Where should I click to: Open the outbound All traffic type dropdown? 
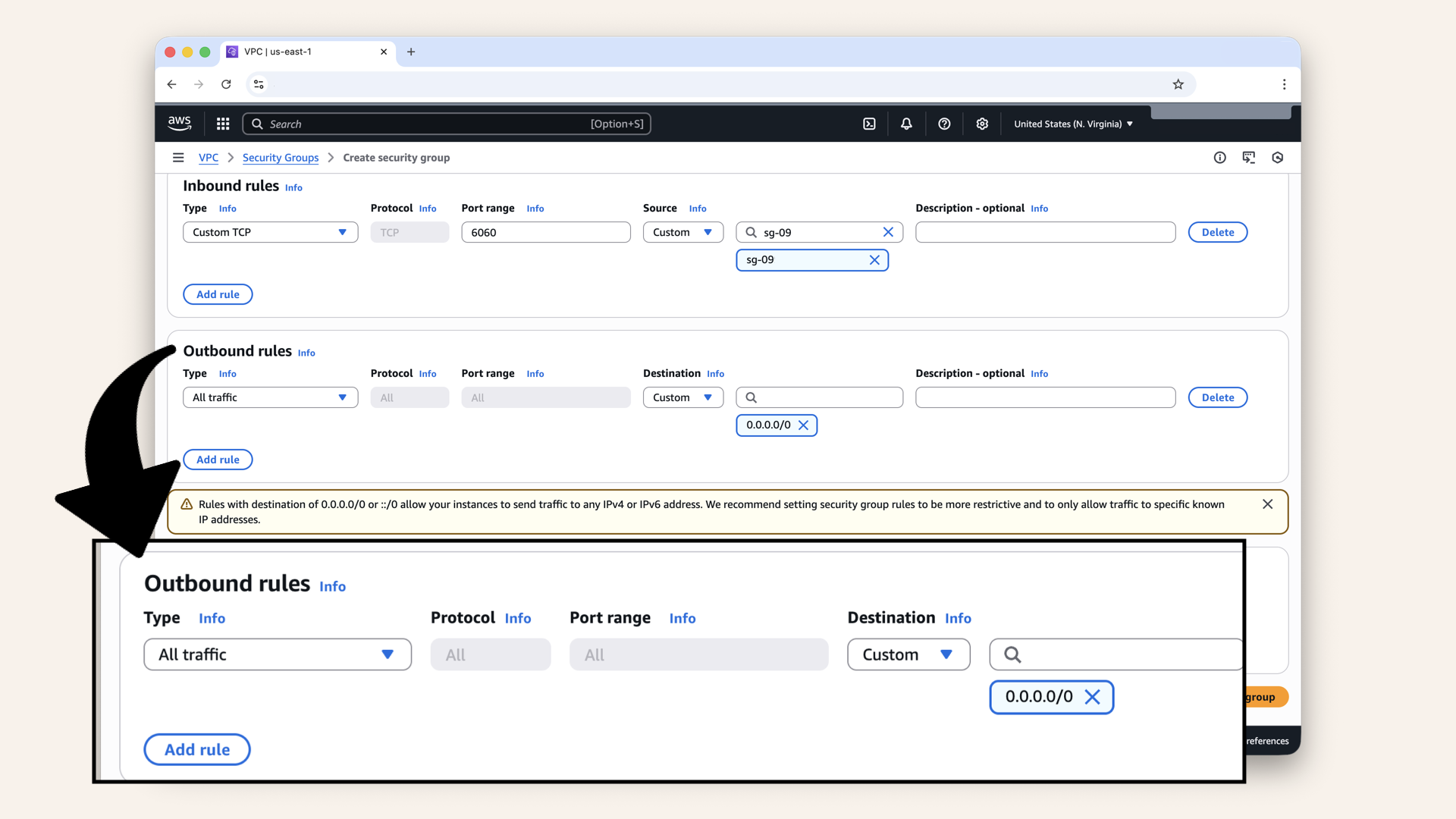click(x=270, y=397)
